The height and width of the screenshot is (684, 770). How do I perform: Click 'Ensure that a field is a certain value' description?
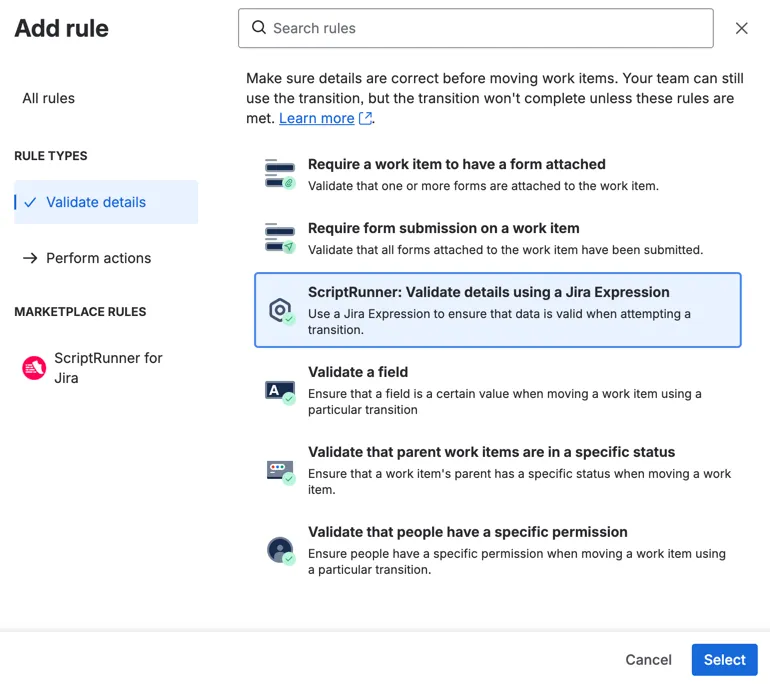coord(504,402)
